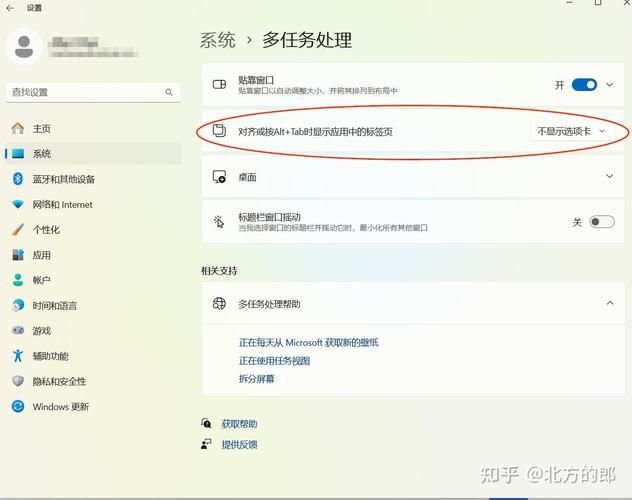Search using the magnifier icon

tap(169, 93)
